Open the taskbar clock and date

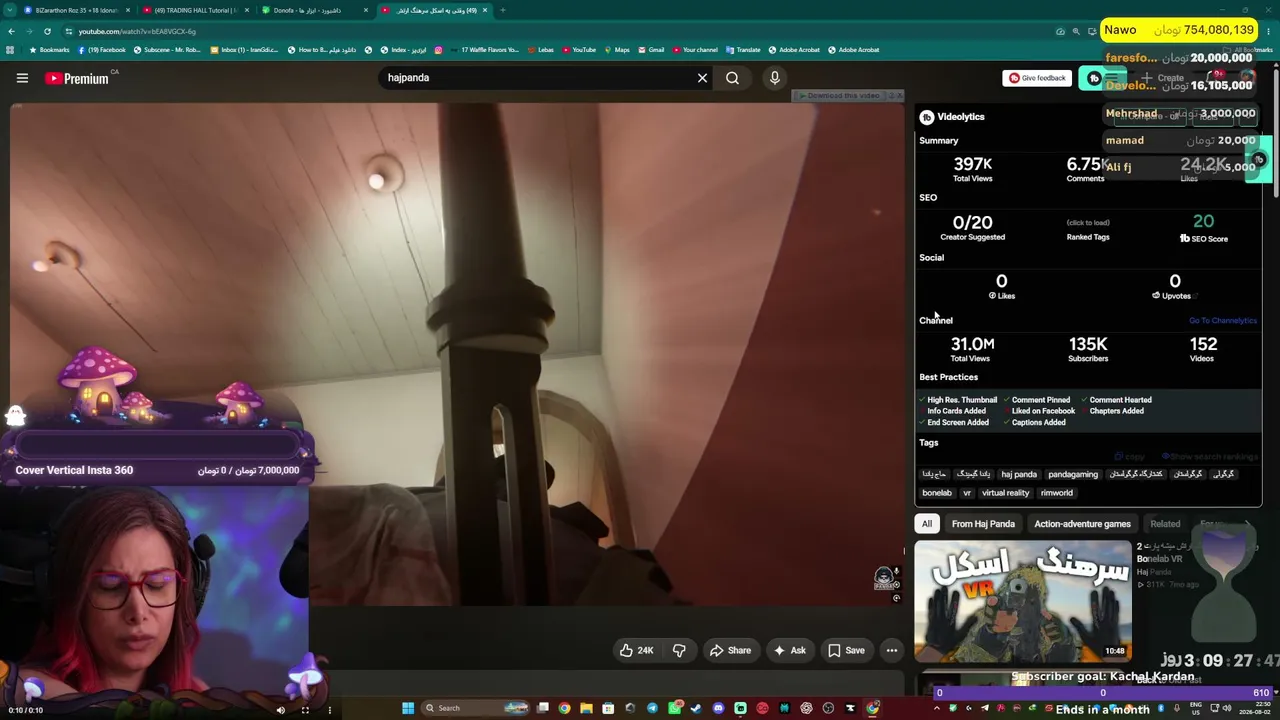click(1253, 708)
